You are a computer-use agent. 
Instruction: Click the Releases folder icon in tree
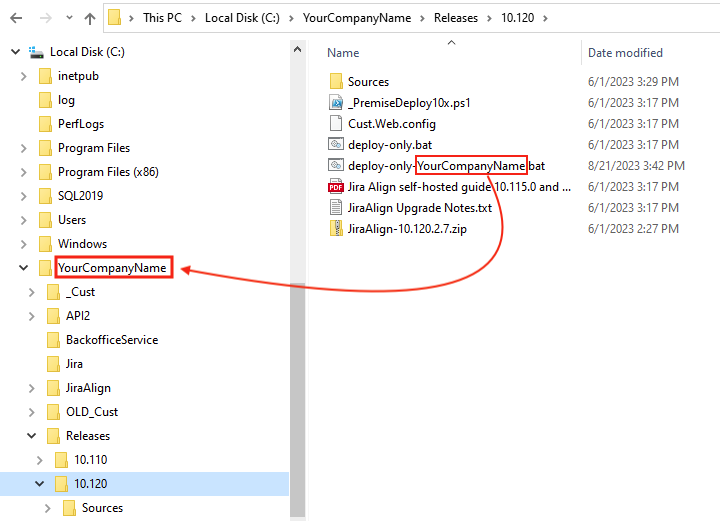pos(53,436)
